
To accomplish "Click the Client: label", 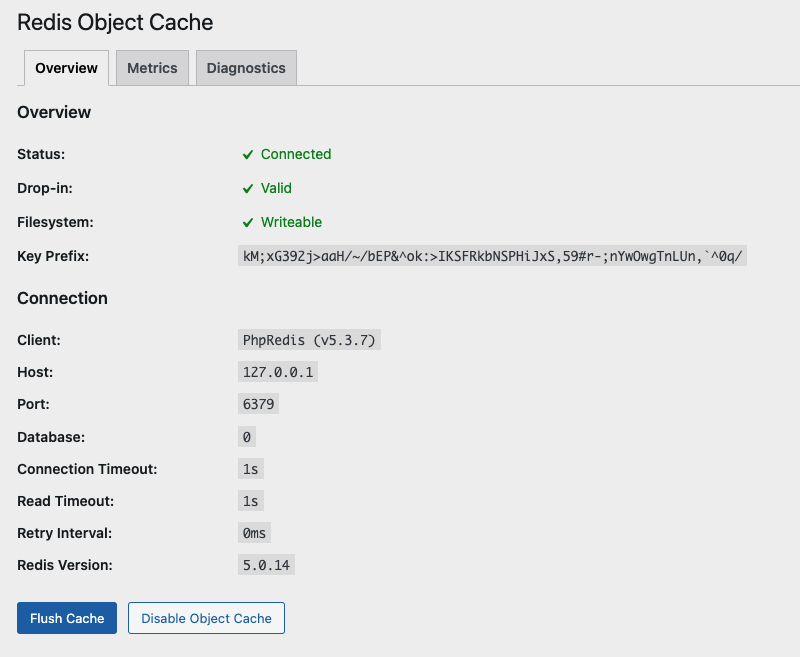I will tap(39, 340).
